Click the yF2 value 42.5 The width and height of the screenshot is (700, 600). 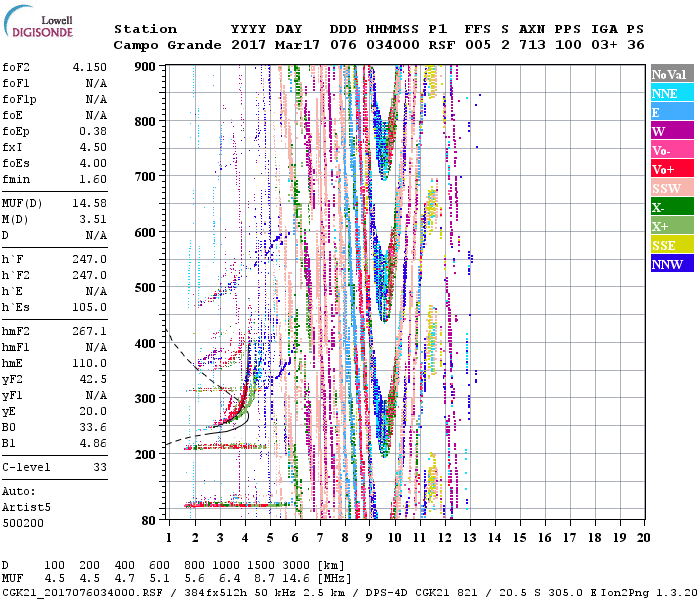tap(93, 379)
